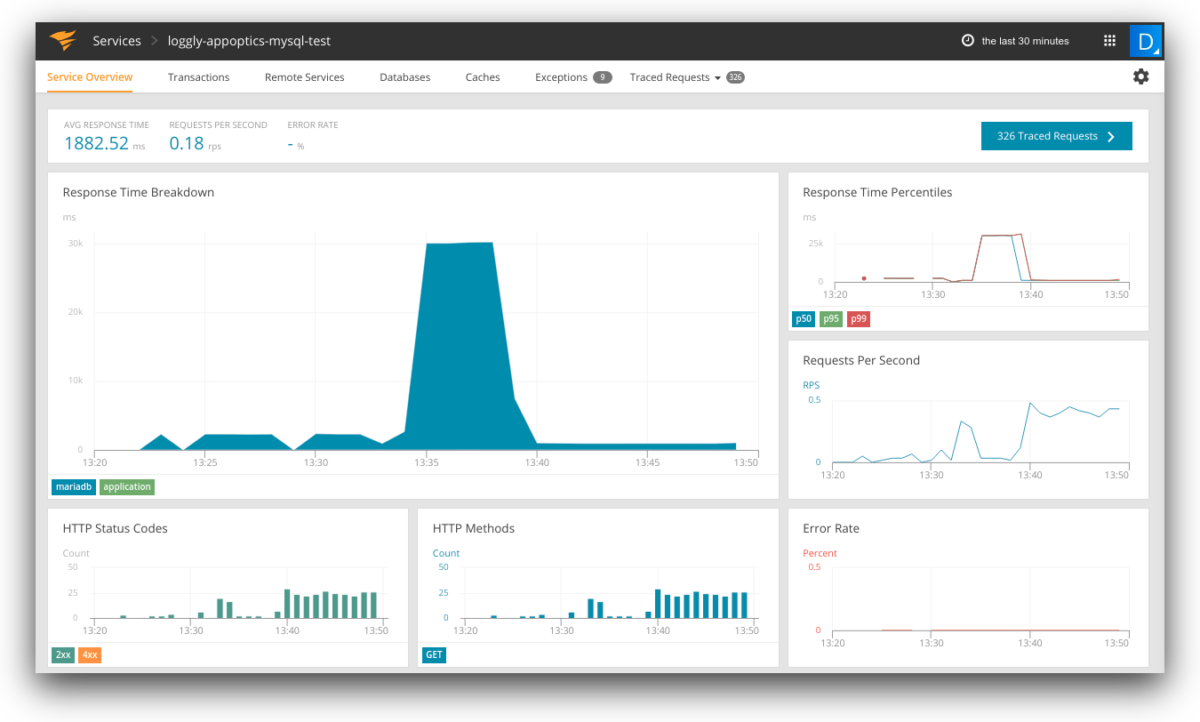Click the SolarWinds flame logo

[62, 41]
